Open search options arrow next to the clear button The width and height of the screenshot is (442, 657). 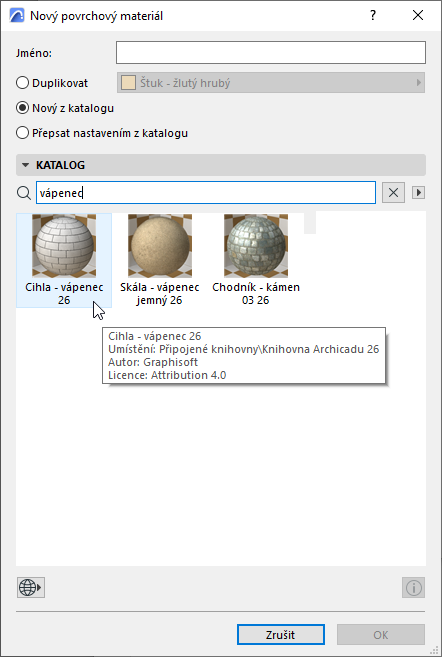418,193
